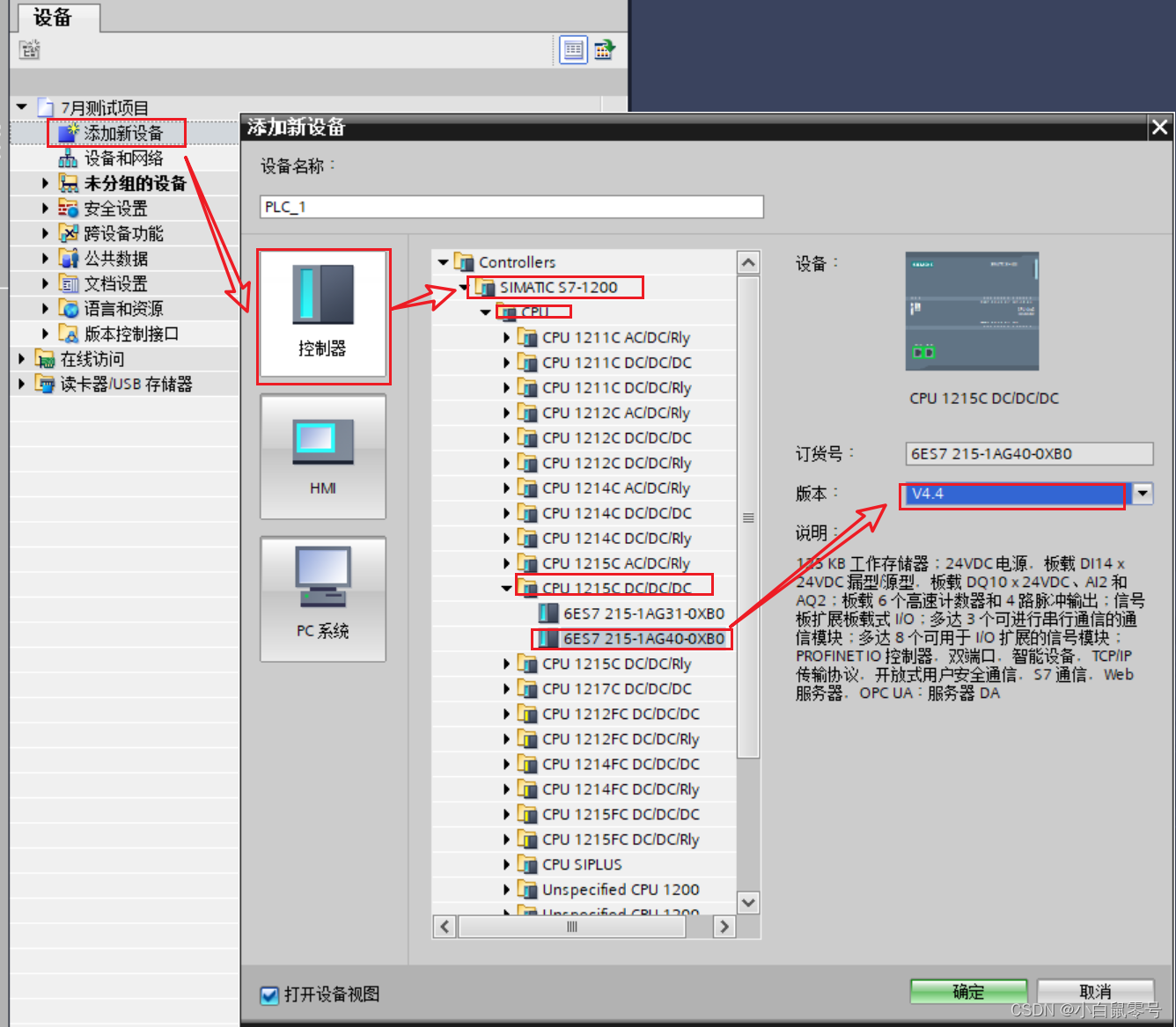The image size is (1176, 1027).
Task: Collapse the Controllers catalog node
Action: 443,262
